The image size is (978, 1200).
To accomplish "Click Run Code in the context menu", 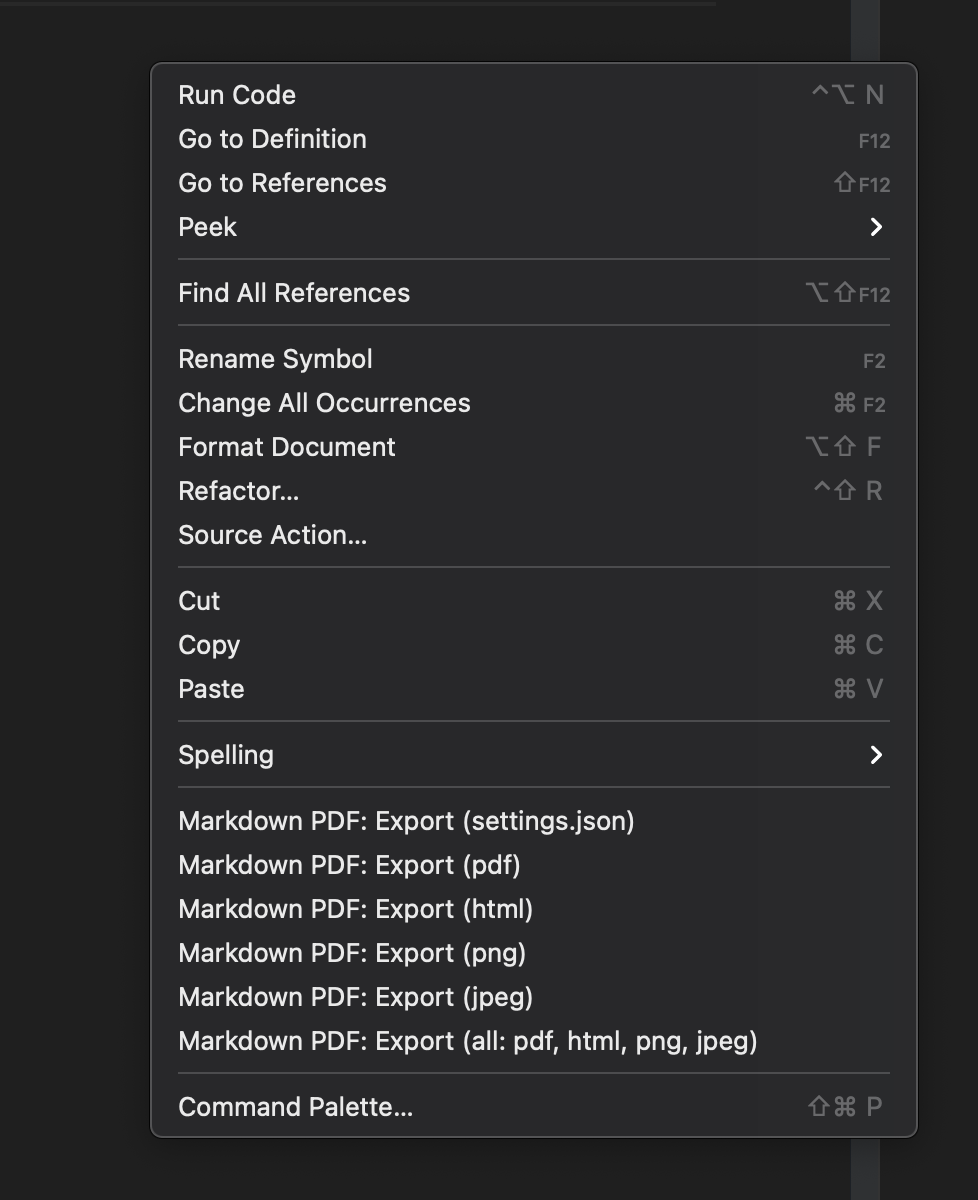I will tap(236, 94).
